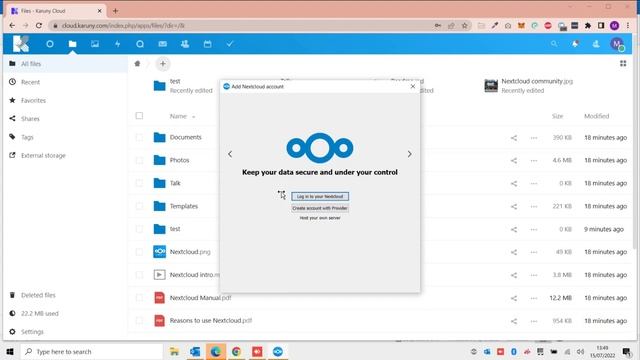Open the notifications bell icon

tap(575, 44)
